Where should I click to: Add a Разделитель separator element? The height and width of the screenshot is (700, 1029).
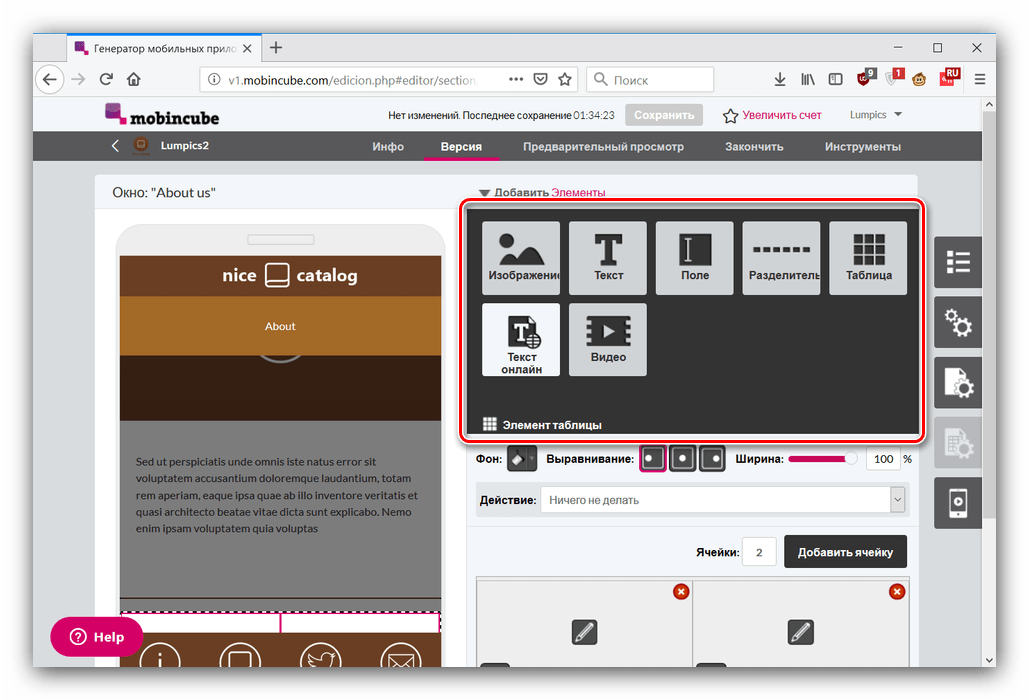point(781,258)
